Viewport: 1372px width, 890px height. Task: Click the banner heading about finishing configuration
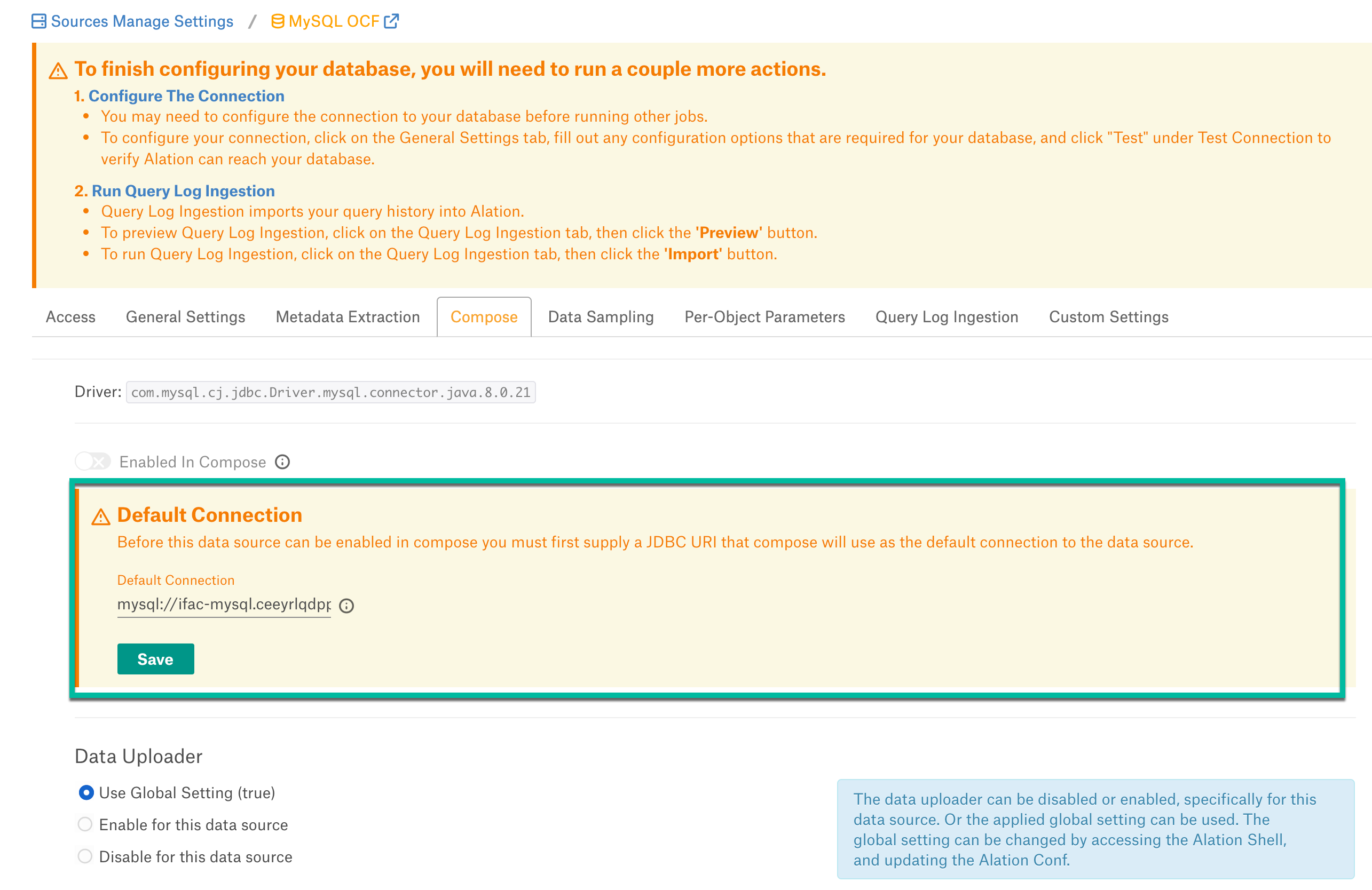[x=450, y=69]
